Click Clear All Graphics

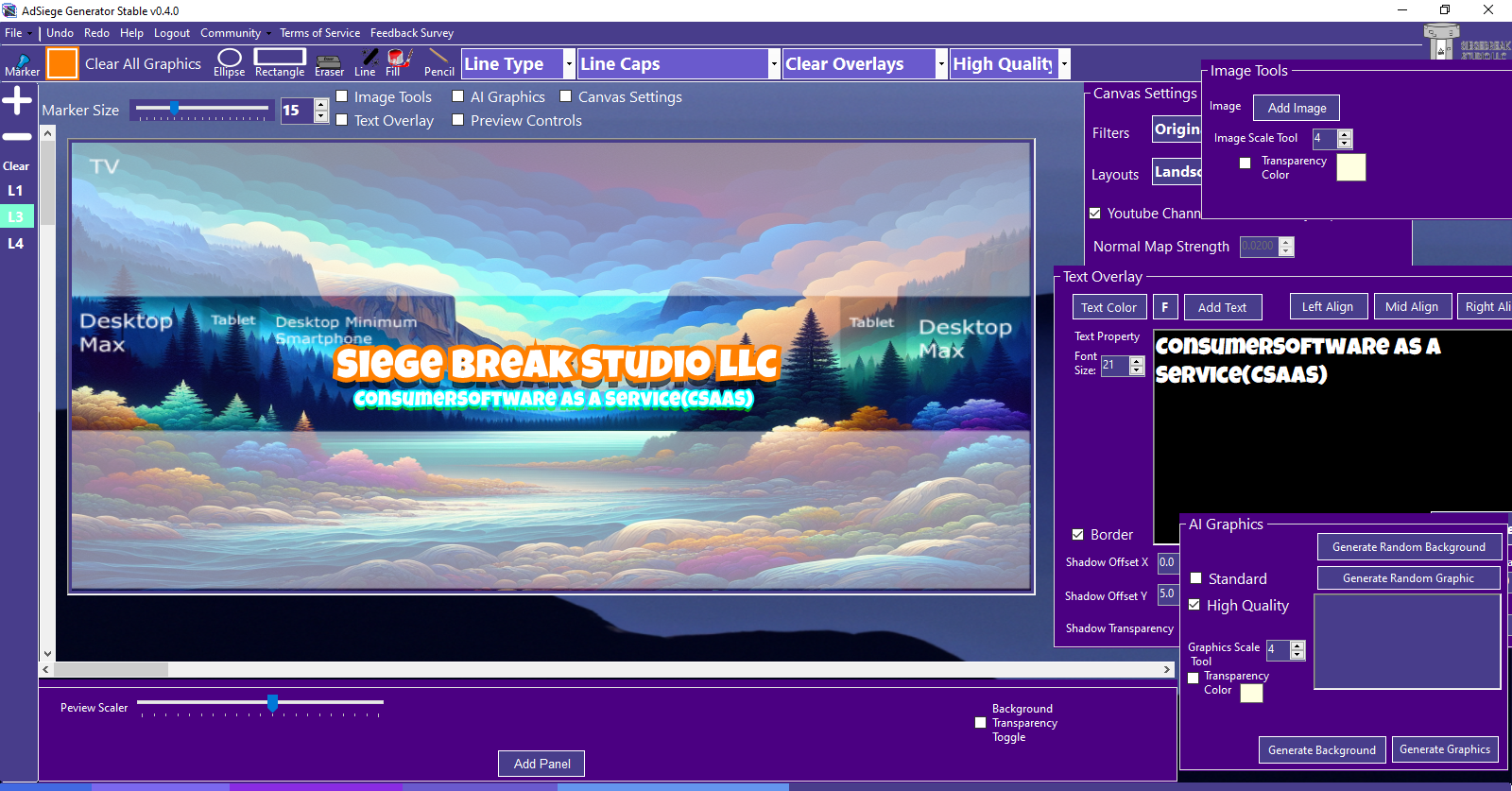143,64
